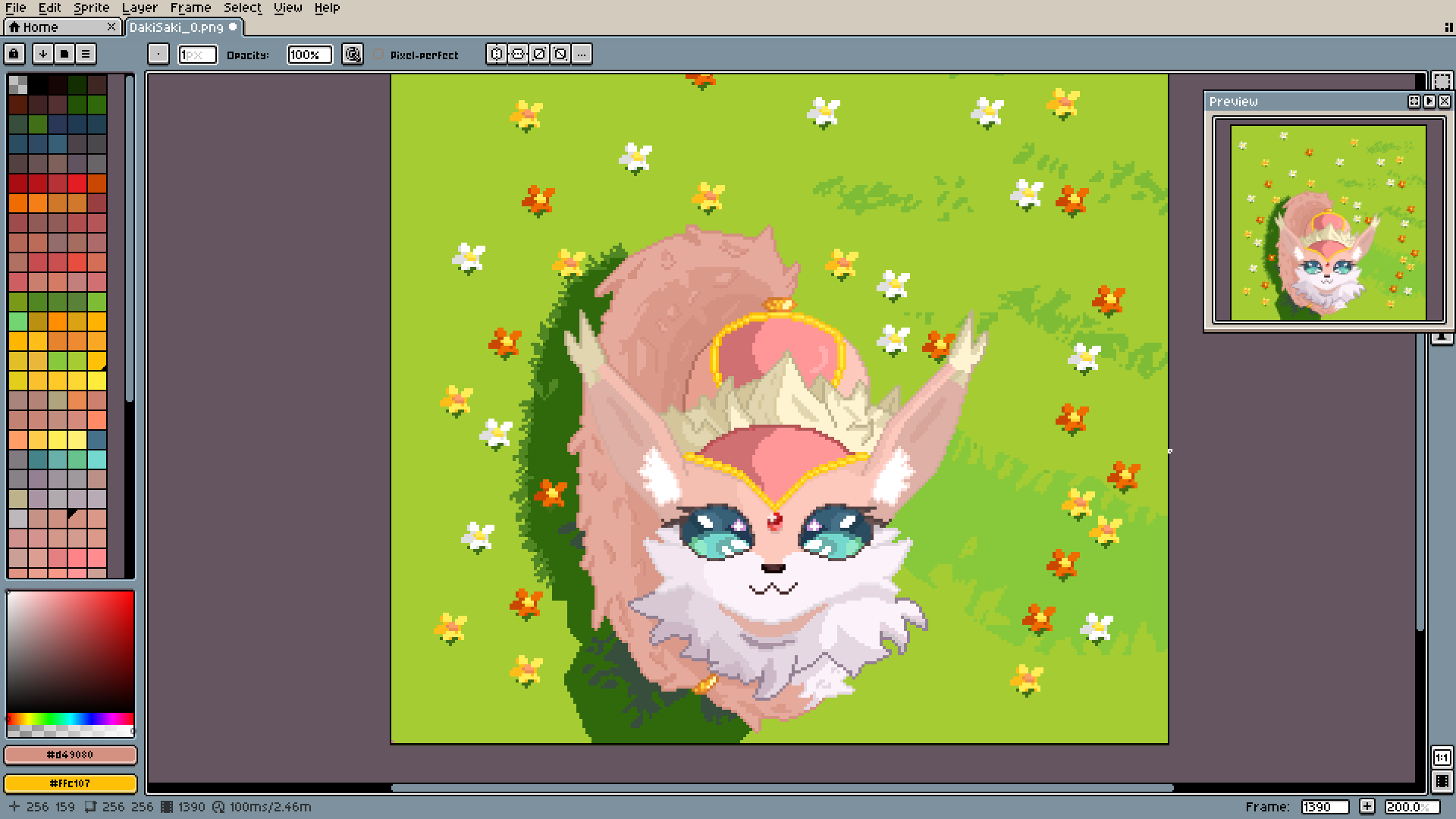The image size is (1456, 819).
Task: Click the 1:1 zoom icon at bottom right
Action: (x=1442, y=757)
